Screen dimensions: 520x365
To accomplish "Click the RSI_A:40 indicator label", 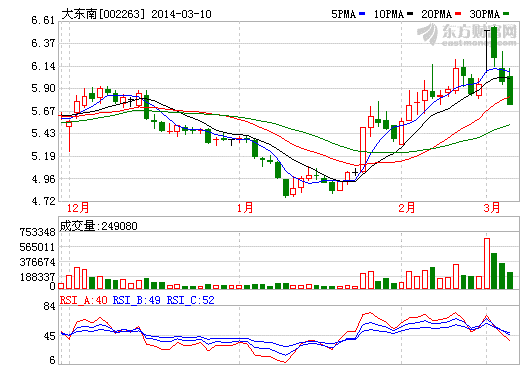I will [84, 300].
